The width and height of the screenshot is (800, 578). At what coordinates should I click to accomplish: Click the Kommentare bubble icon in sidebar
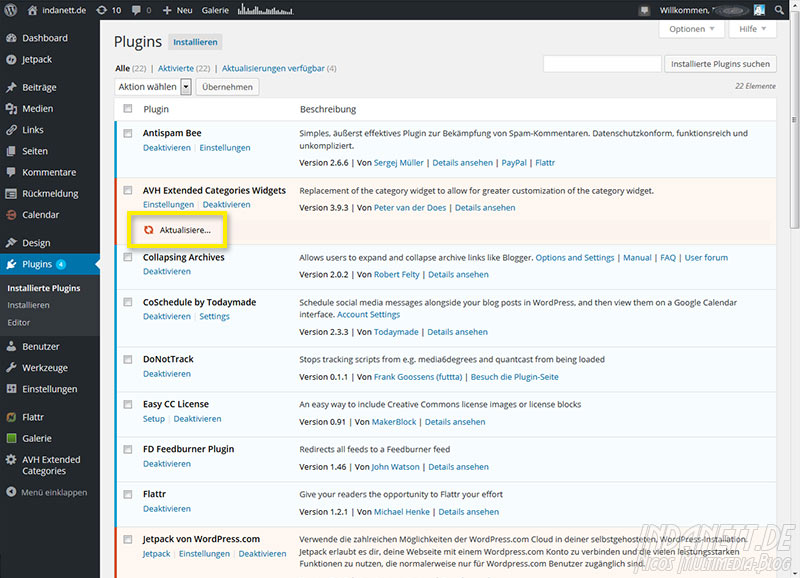[11, 172]
